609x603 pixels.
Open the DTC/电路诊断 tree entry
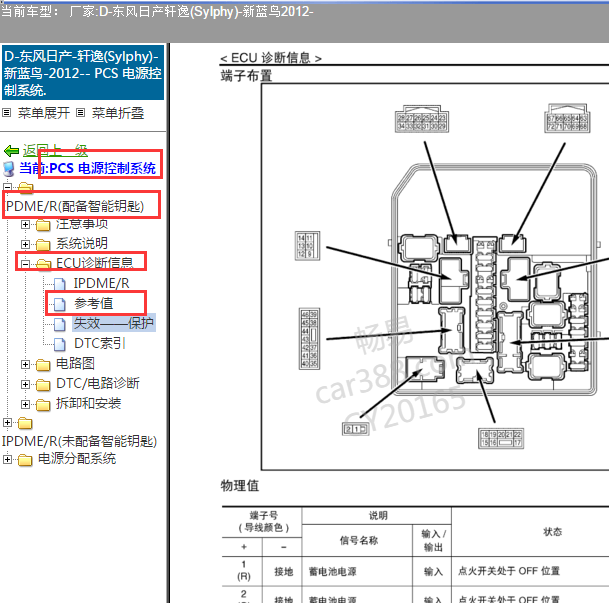tap(98, 384)
